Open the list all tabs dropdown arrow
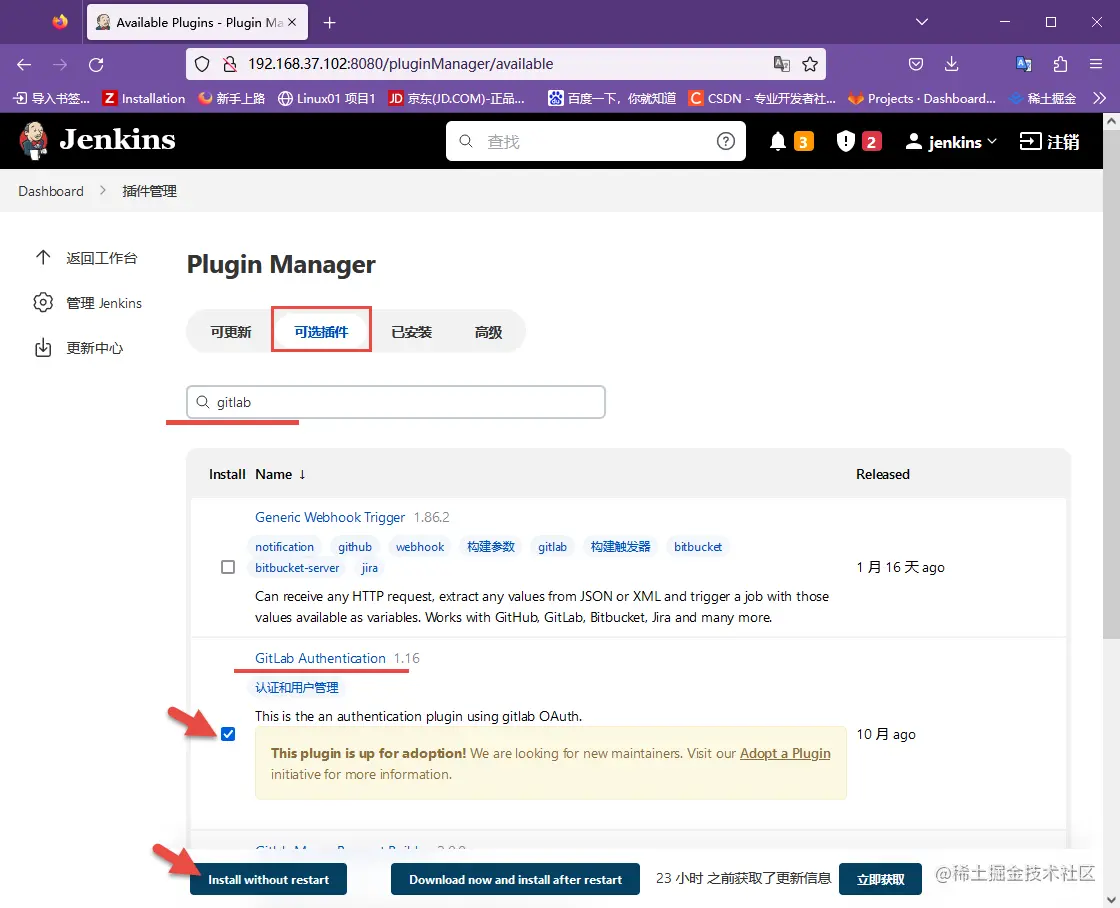 (x=922, y=22)
